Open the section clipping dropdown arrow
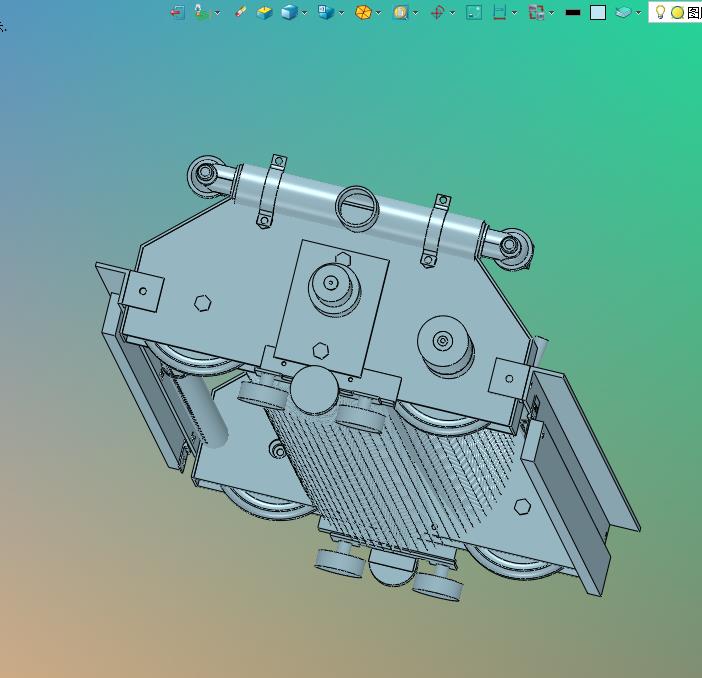The image size is (702, 678). pyautogui.click(x=514, y=13)
